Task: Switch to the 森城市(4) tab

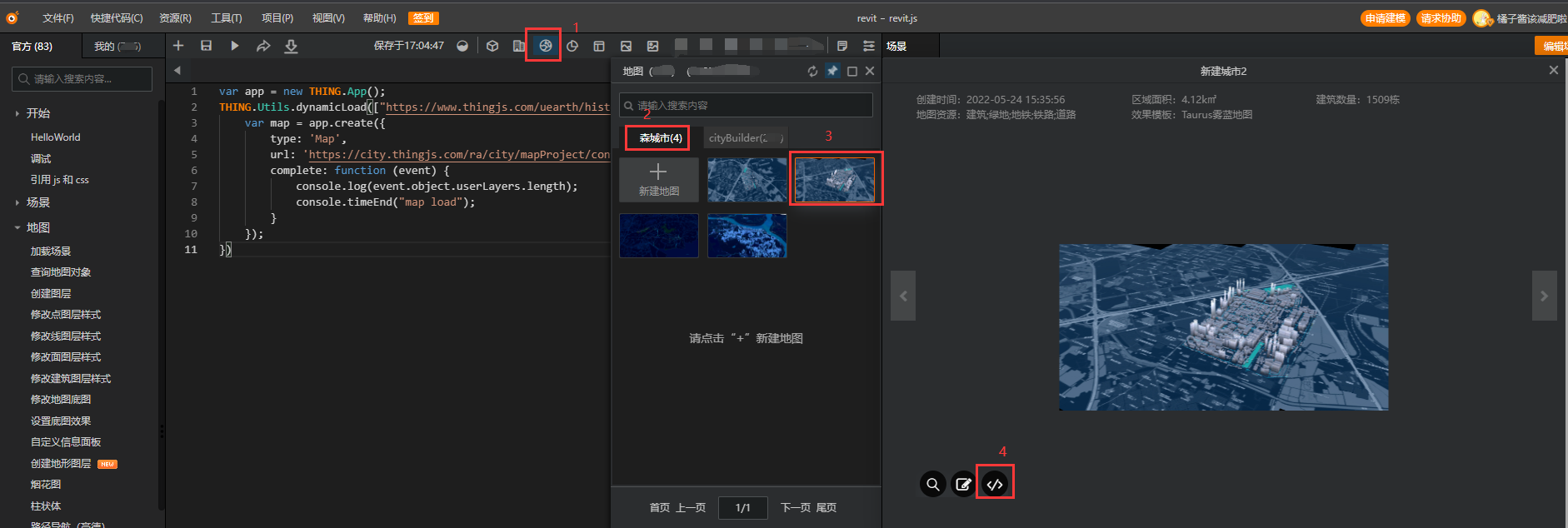Action: click(x=660, y=138)
